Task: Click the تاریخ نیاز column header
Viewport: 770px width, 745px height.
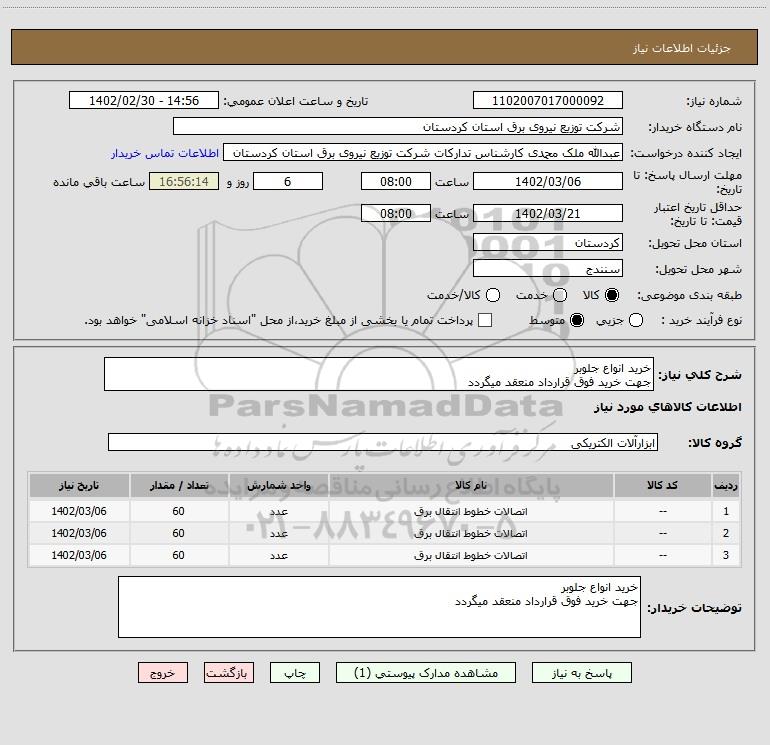Action: tap(79, 486)
